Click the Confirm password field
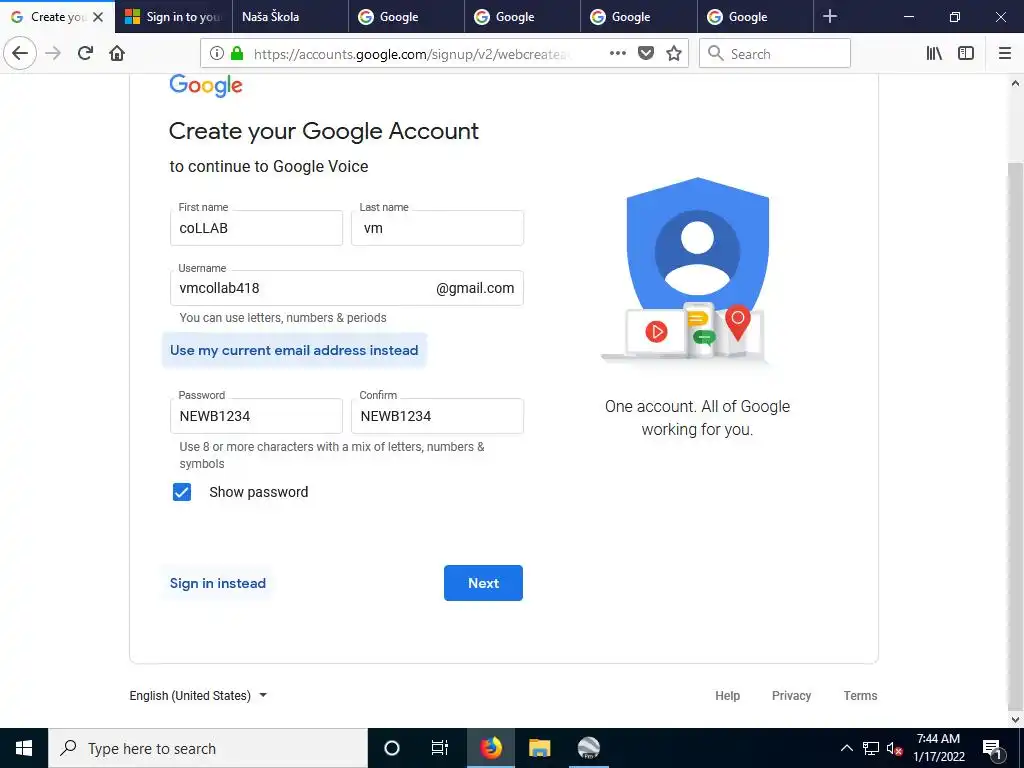The width and height of the screenshot is (1024, 768). click(438, 416)
